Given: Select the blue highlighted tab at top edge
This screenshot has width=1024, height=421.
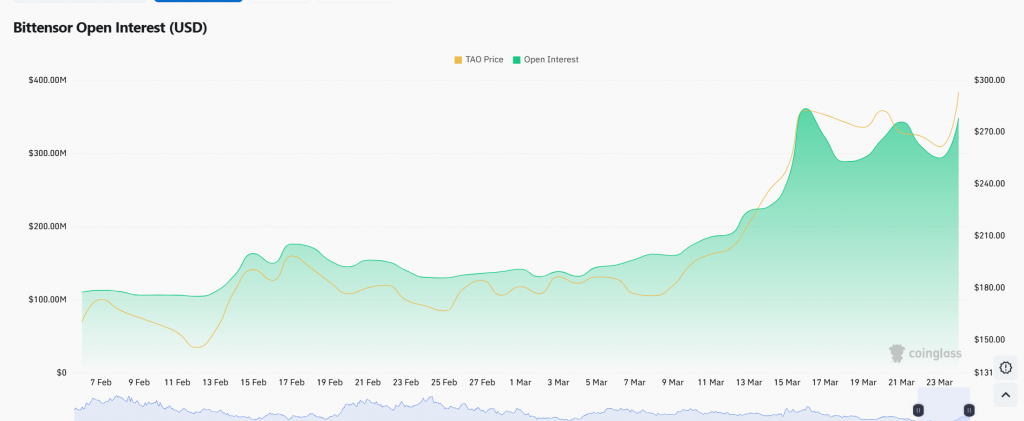Looking at the screenshot, I should [x=198, y=1].
